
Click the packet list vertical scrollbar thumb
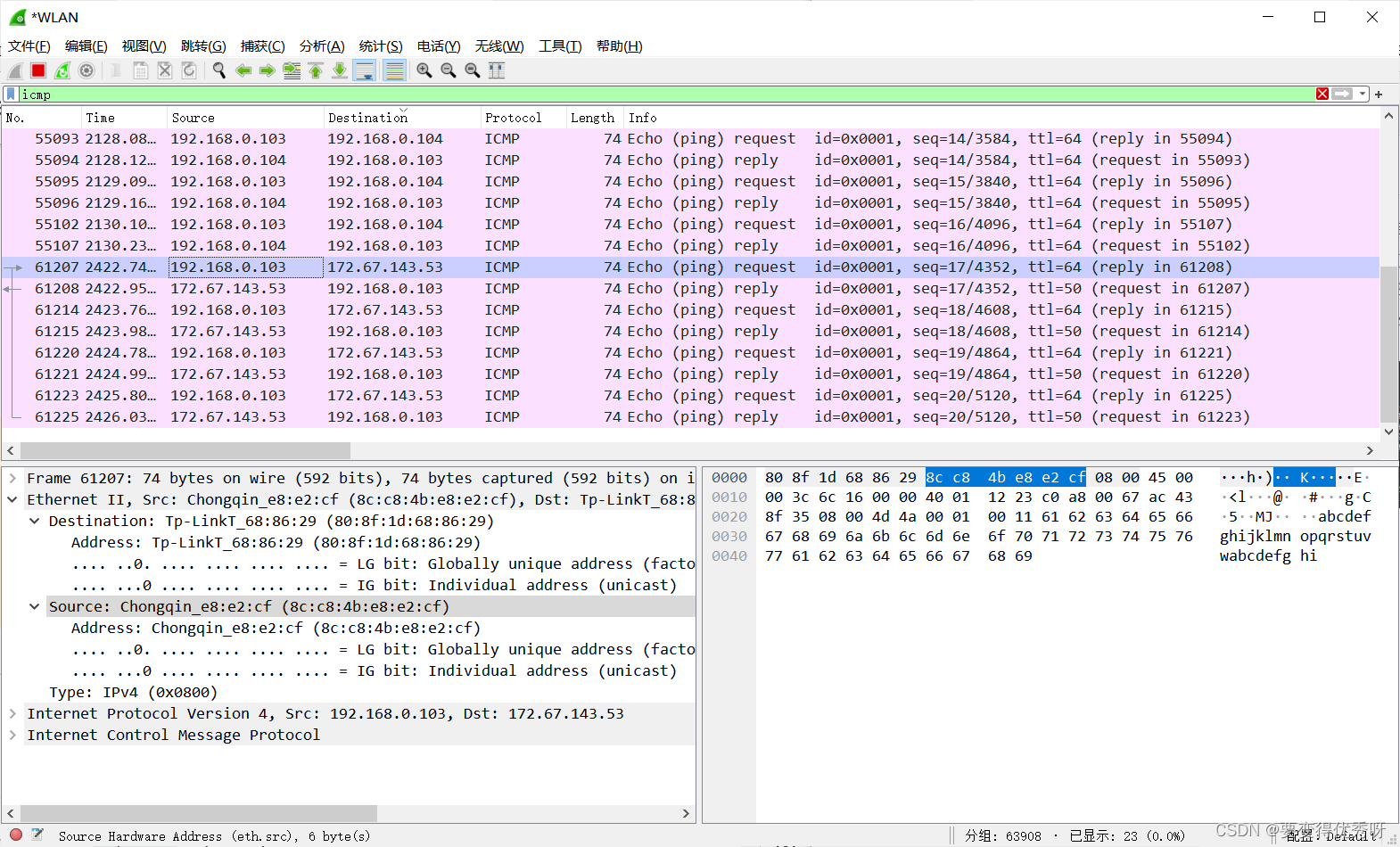[x=1388, y=344]
